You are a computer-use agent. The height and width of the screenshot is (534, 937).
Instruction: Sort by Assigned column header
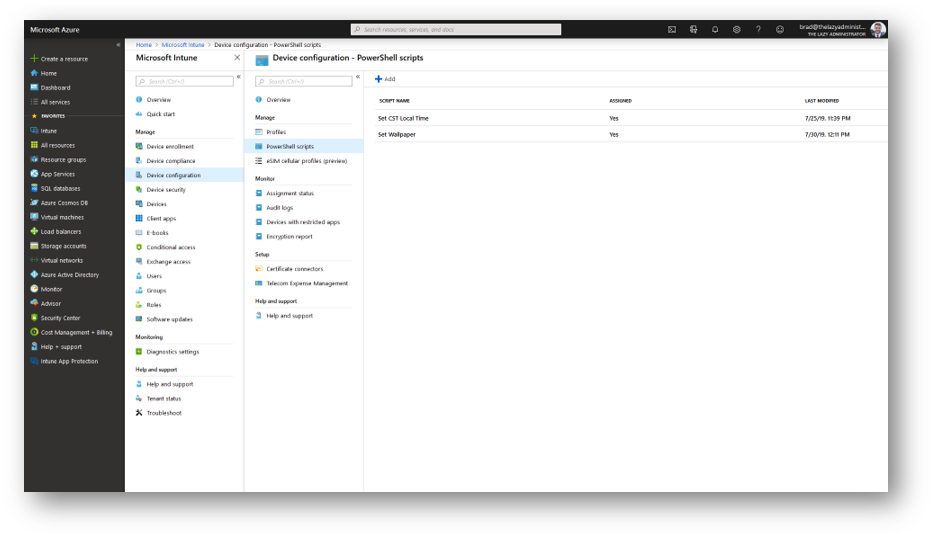tap(620, 101)
